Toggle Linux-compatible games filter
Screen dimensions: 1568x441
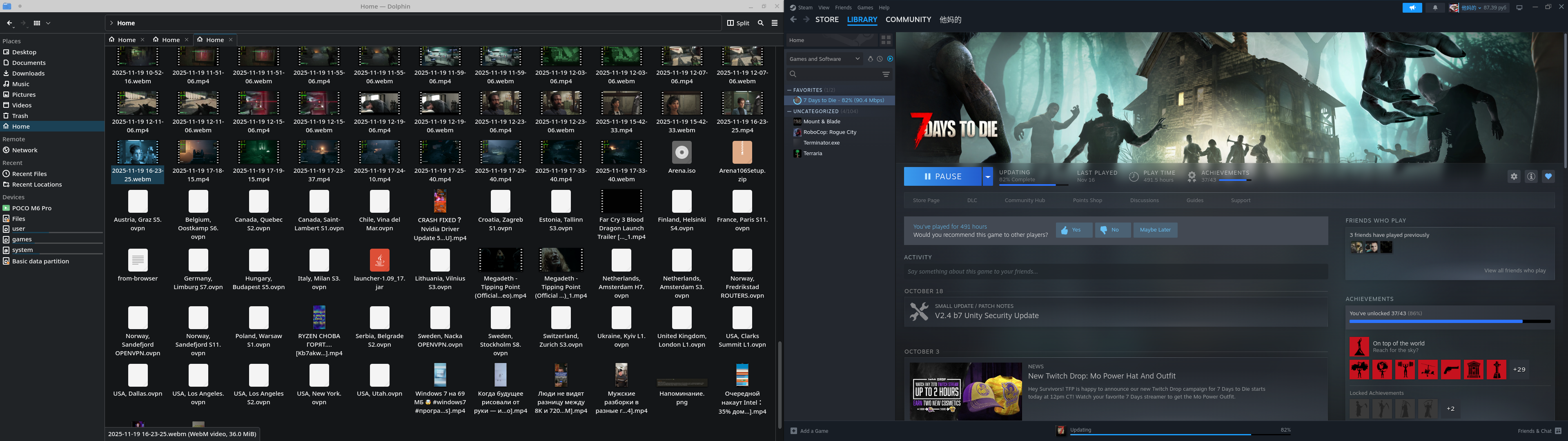click(870, 59)
